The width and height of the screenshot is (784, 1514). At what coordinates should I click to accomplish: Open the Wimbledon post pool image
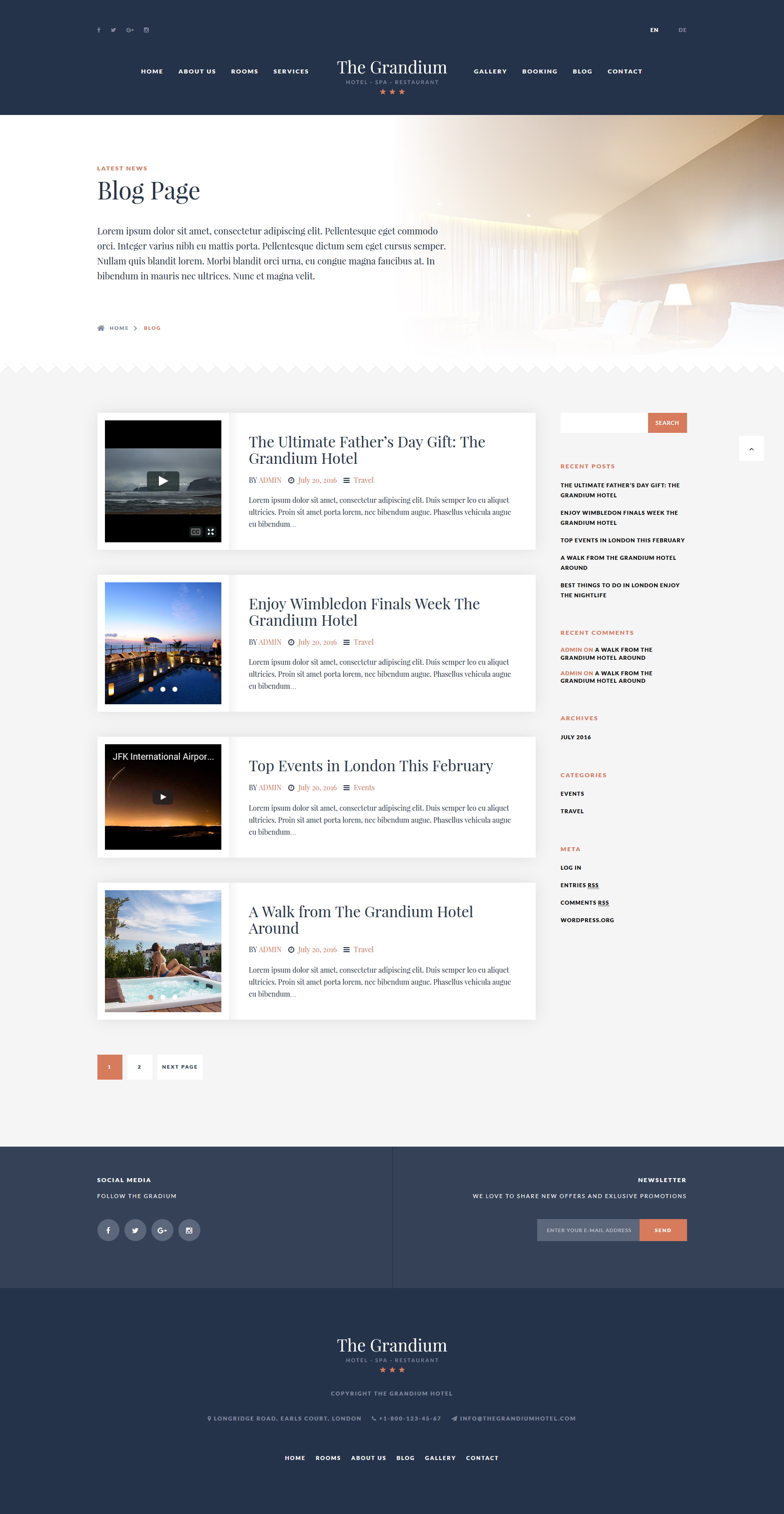[163, 643]
